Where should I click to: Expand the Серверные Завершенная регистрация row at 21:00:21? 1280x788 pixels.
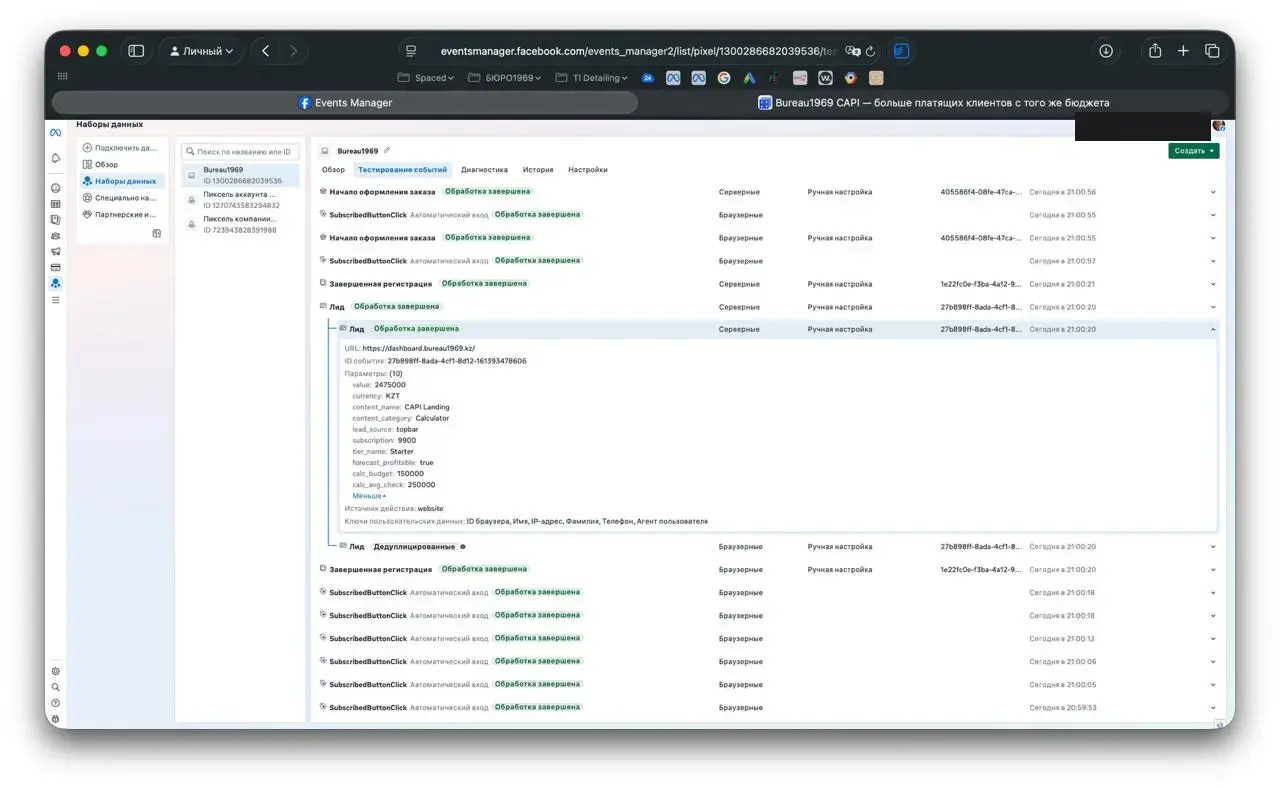(1213, 284)
